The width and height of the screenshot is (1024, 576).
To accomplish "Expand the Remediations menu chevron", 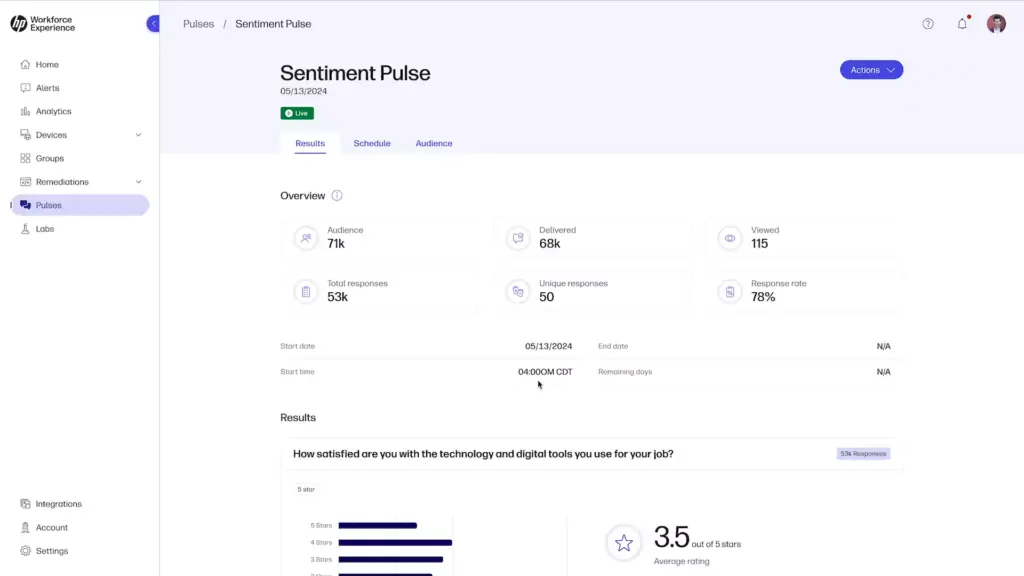I will pos(138,182).
